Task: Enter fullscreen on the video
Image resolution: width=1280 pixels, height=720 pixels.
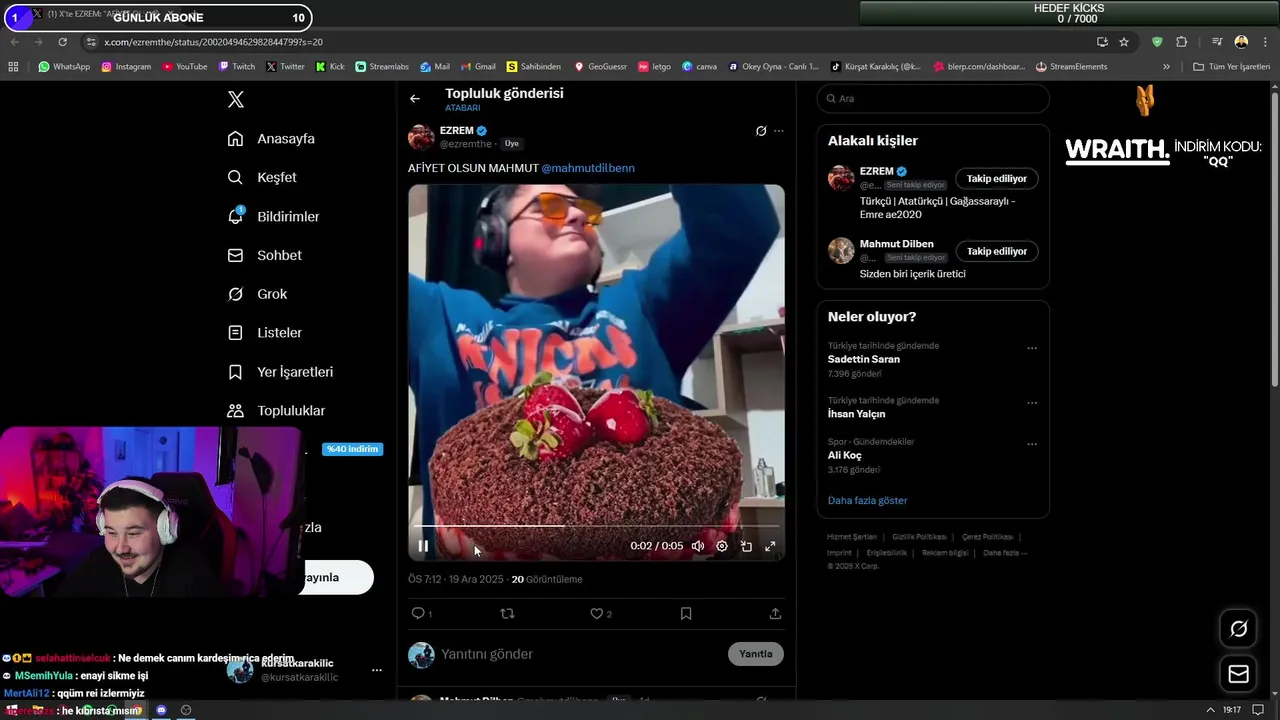Action: coord(770,546)
